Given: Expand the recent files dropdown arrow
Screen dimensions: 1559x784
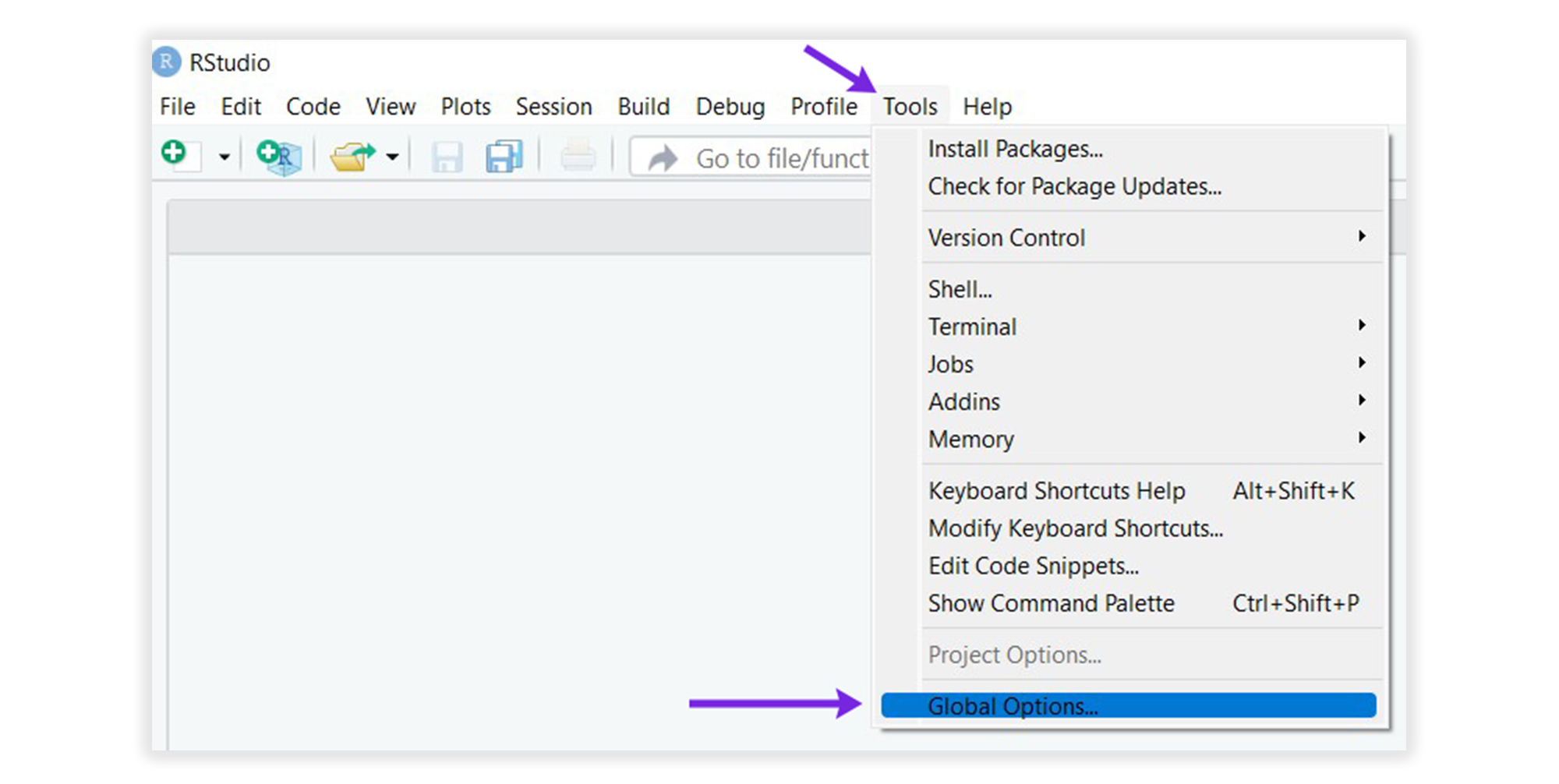Looking at the screenshot, I should [393, 157].
